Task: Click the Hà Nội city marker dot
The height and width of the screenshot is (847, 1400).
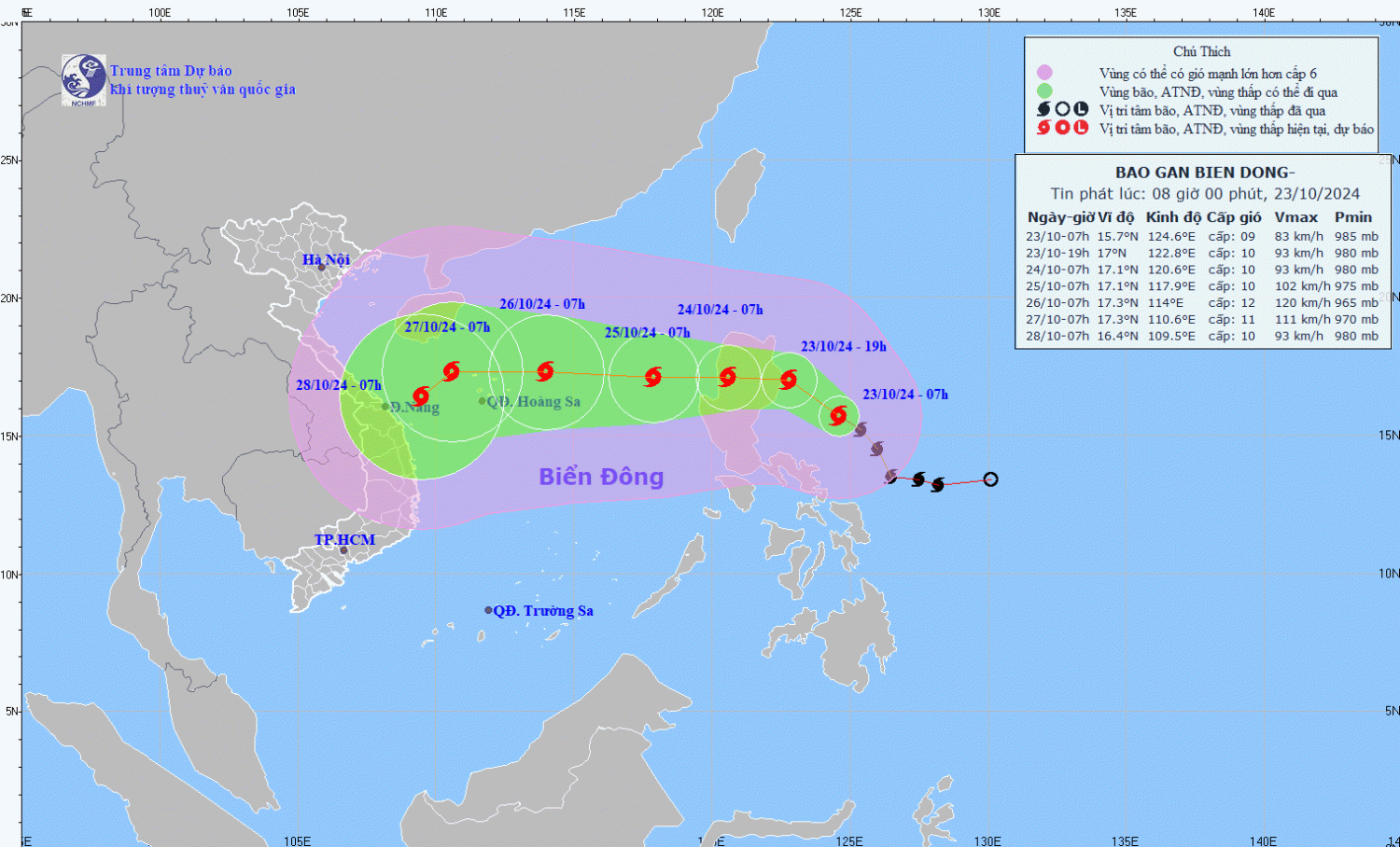Action: (322, 268)
